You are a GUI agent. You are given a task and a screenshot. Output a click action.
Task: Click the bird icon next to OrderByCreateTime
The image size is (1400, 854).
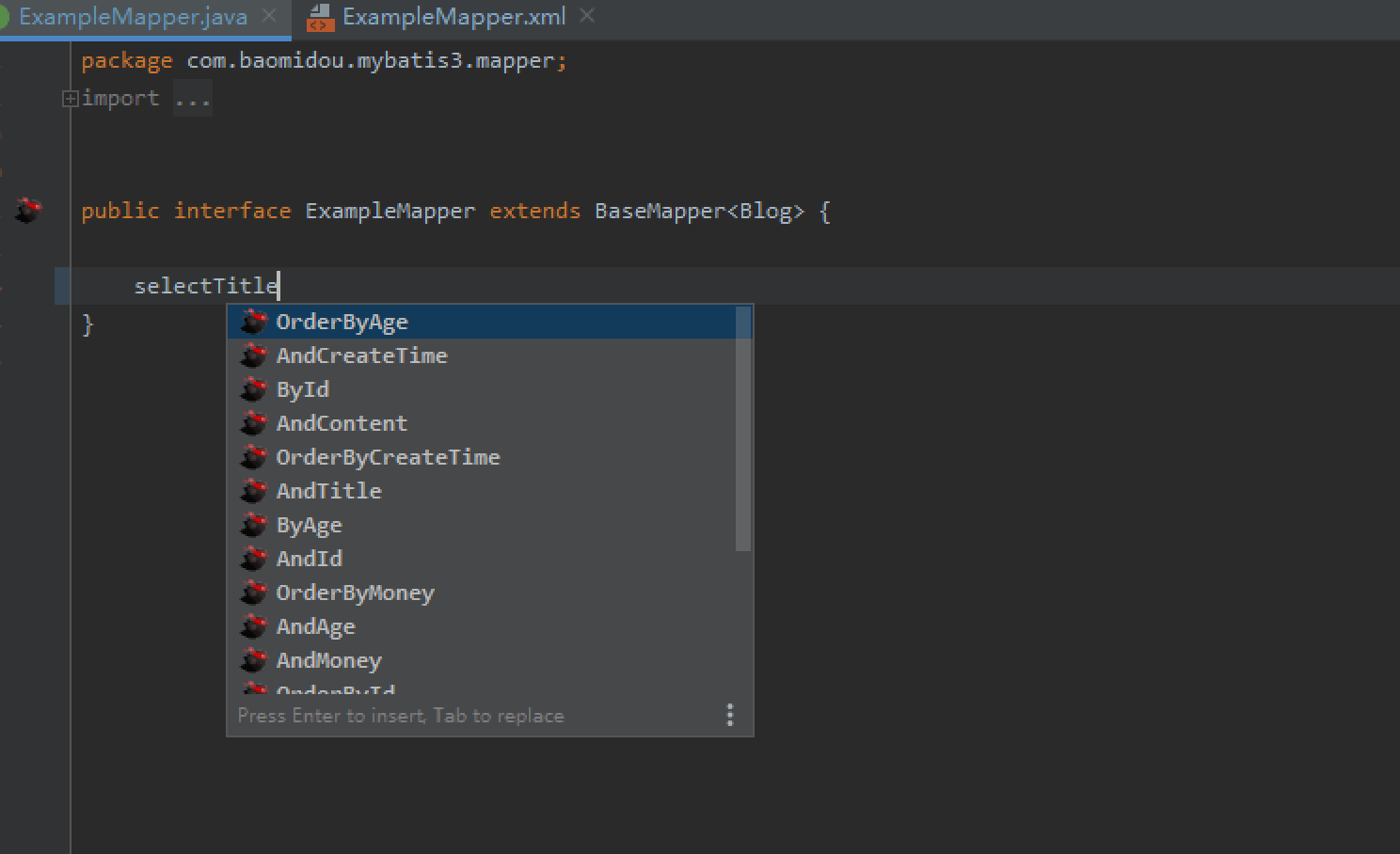[253, 457]
